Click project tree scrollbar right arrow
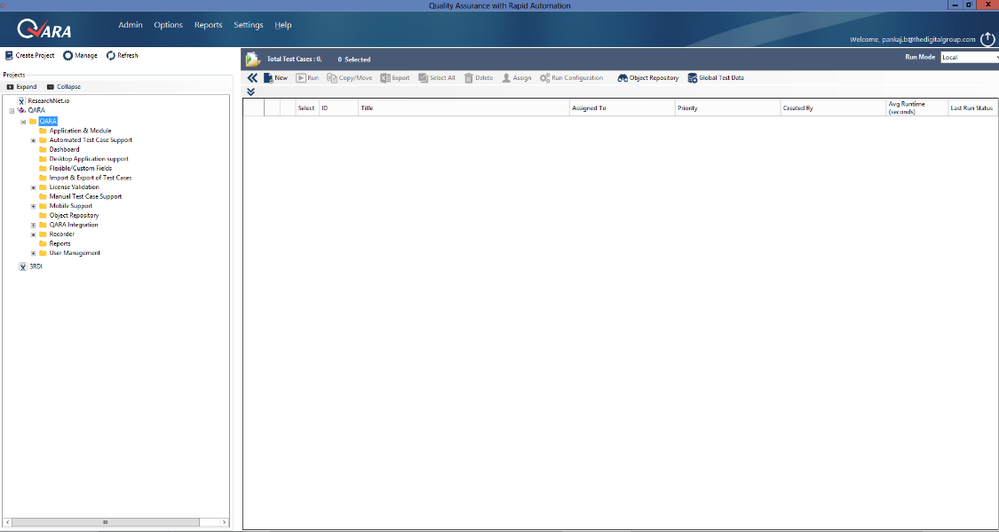This screenshot has width=999, height=532. tap(224, 522)
